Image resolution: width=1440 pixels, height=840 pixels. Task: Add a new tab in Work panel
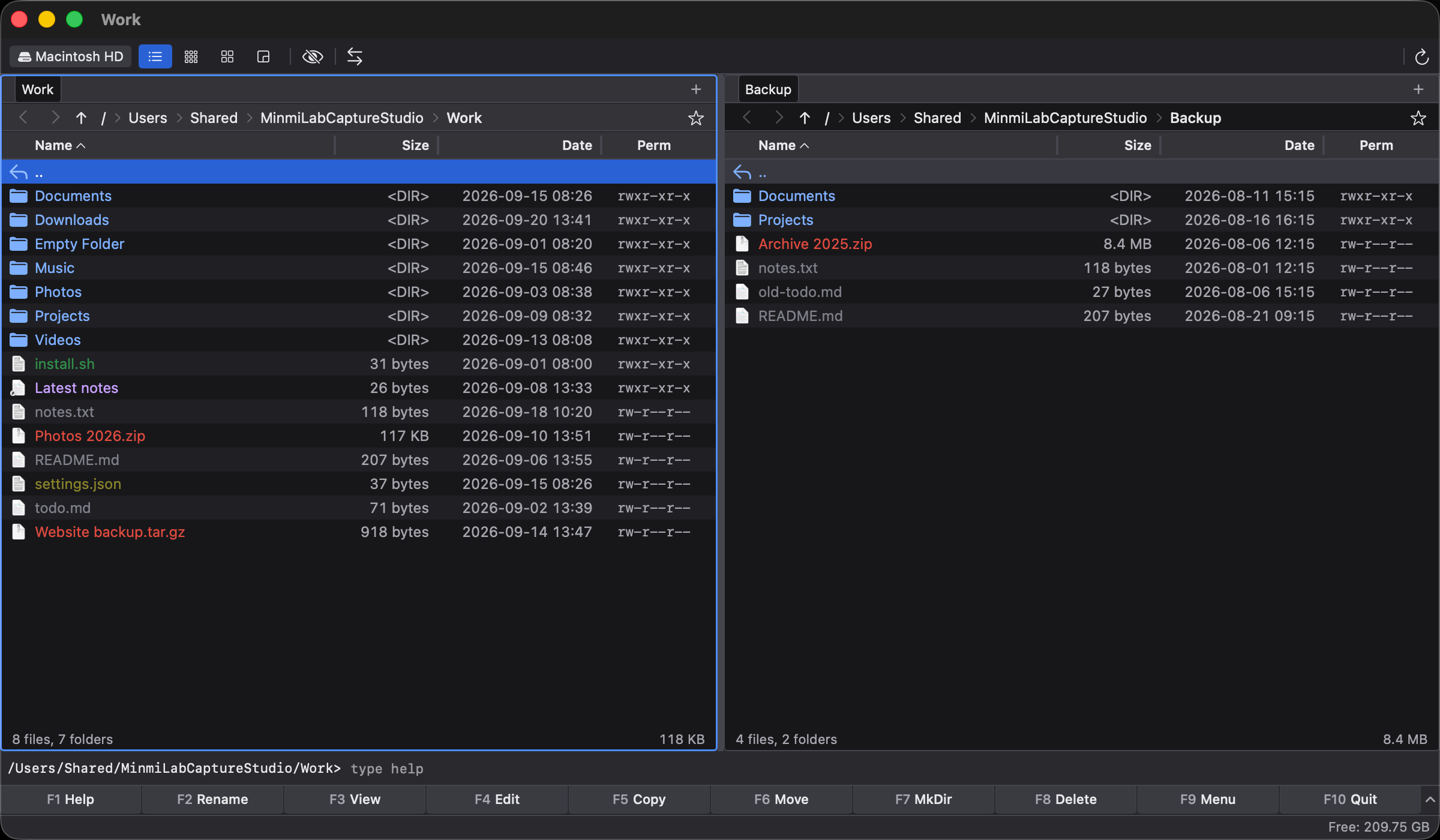point(696,89)
